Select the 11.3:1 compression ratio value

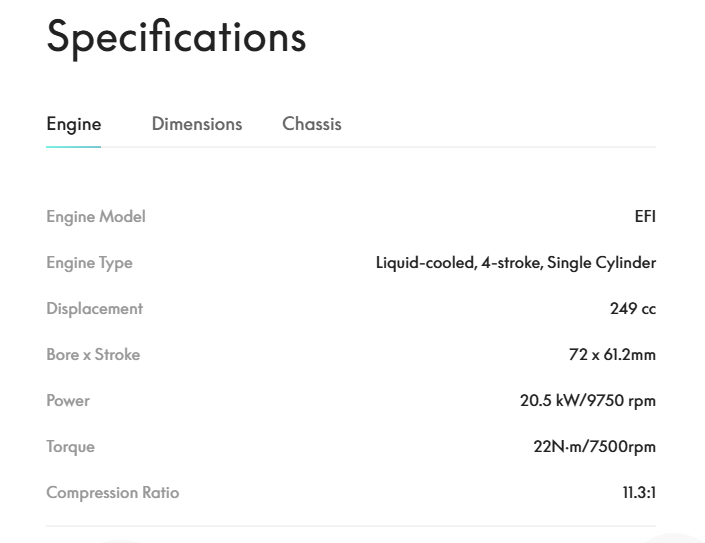pos(639,493)
